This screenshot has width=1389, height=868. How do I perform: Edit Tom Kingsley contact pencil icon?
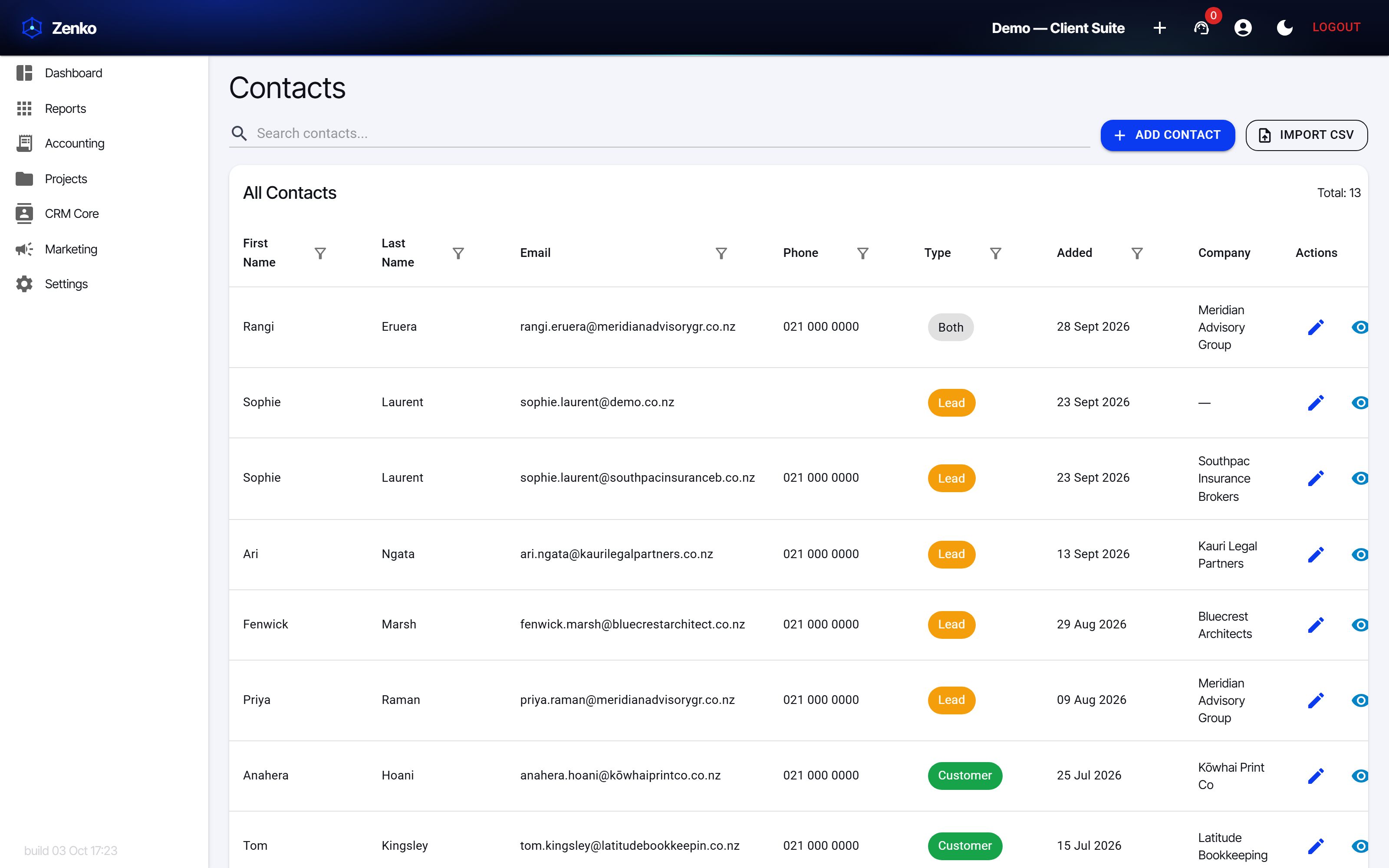[1316, 846]
